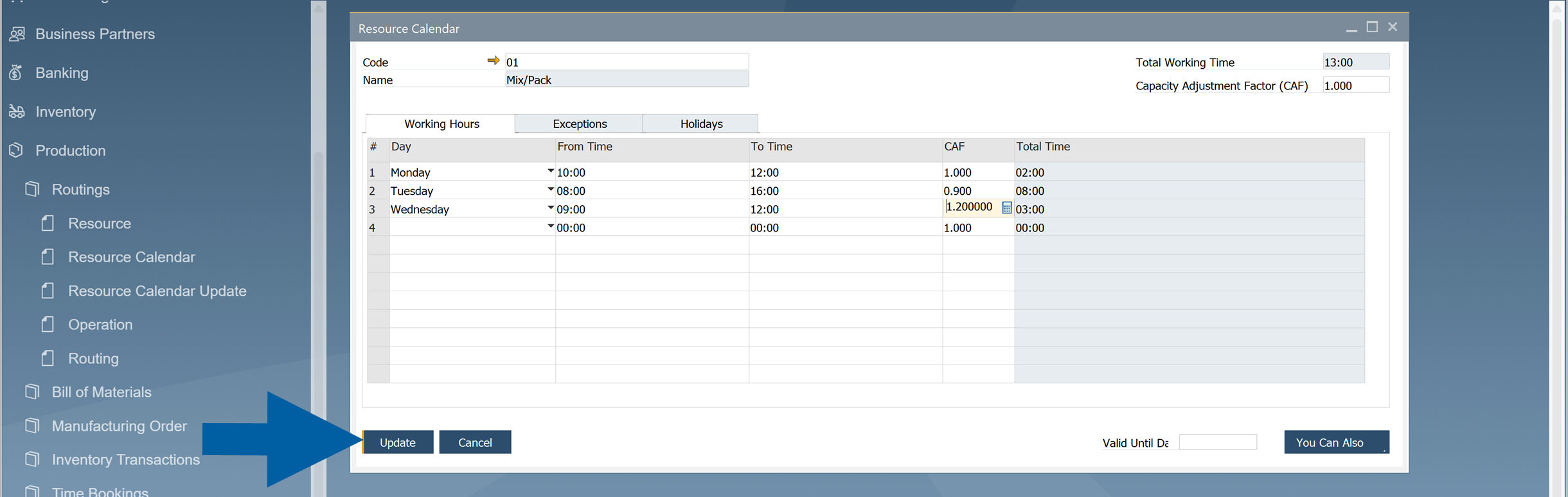Open Resource Calendar Update in the sidebar
Screen dimensions: 1568x497
157,291
